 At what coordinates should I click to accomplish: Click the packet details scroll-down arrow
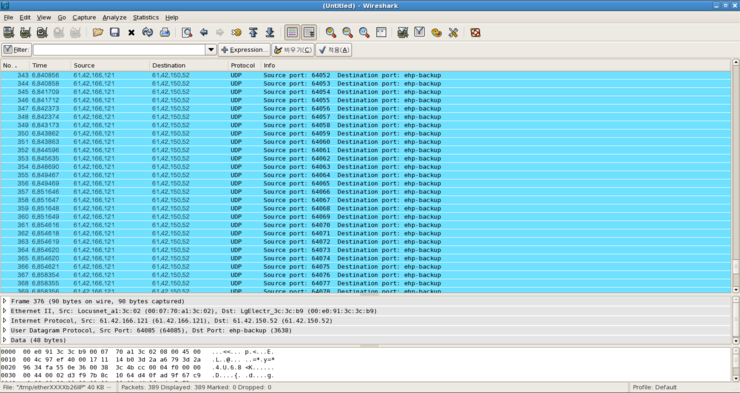pyautogui.click(x=735, y=341)
